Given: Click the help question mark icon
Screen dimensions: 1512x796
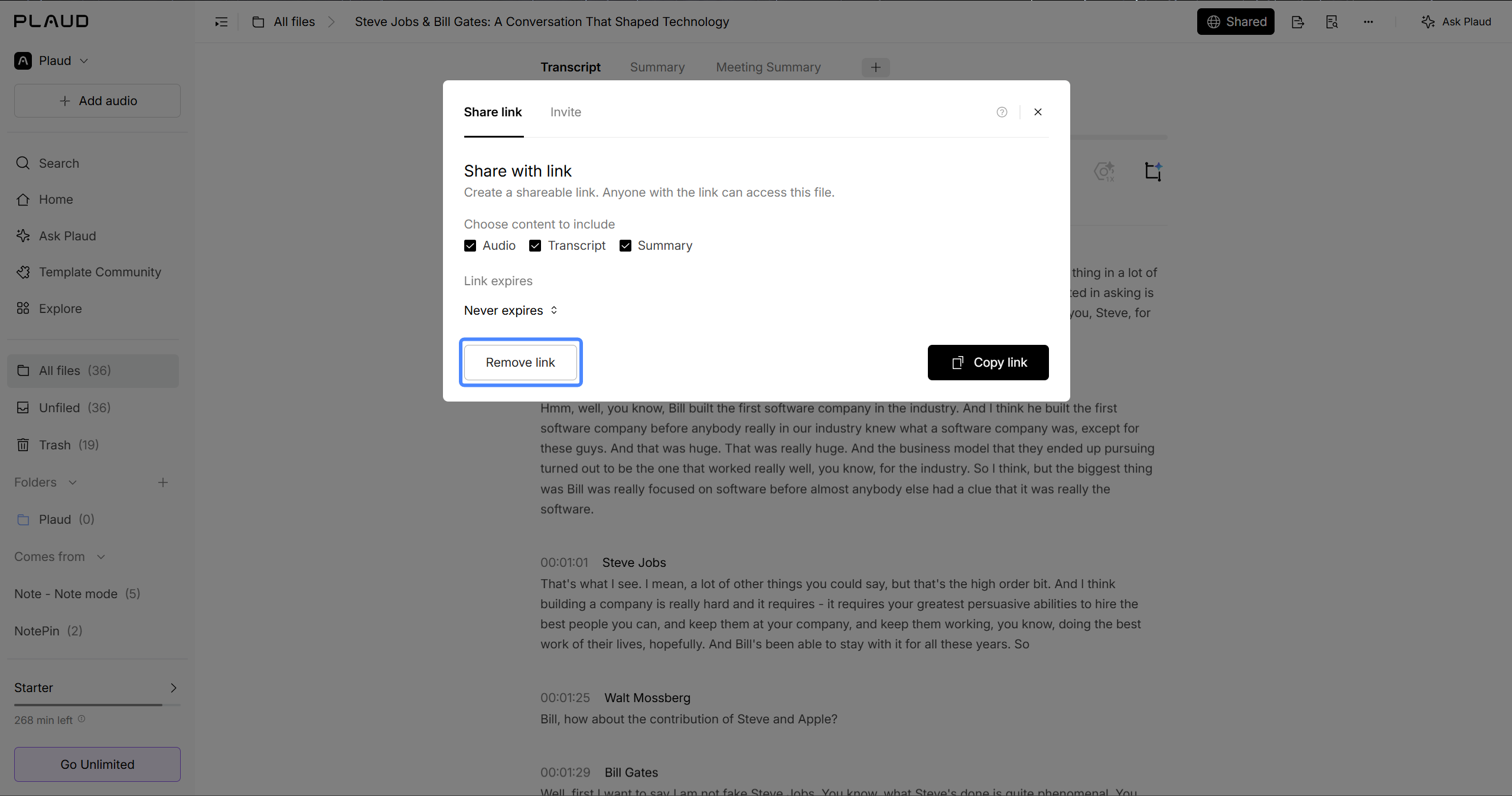Looking at the screenshot, I should click(1002, 112).
